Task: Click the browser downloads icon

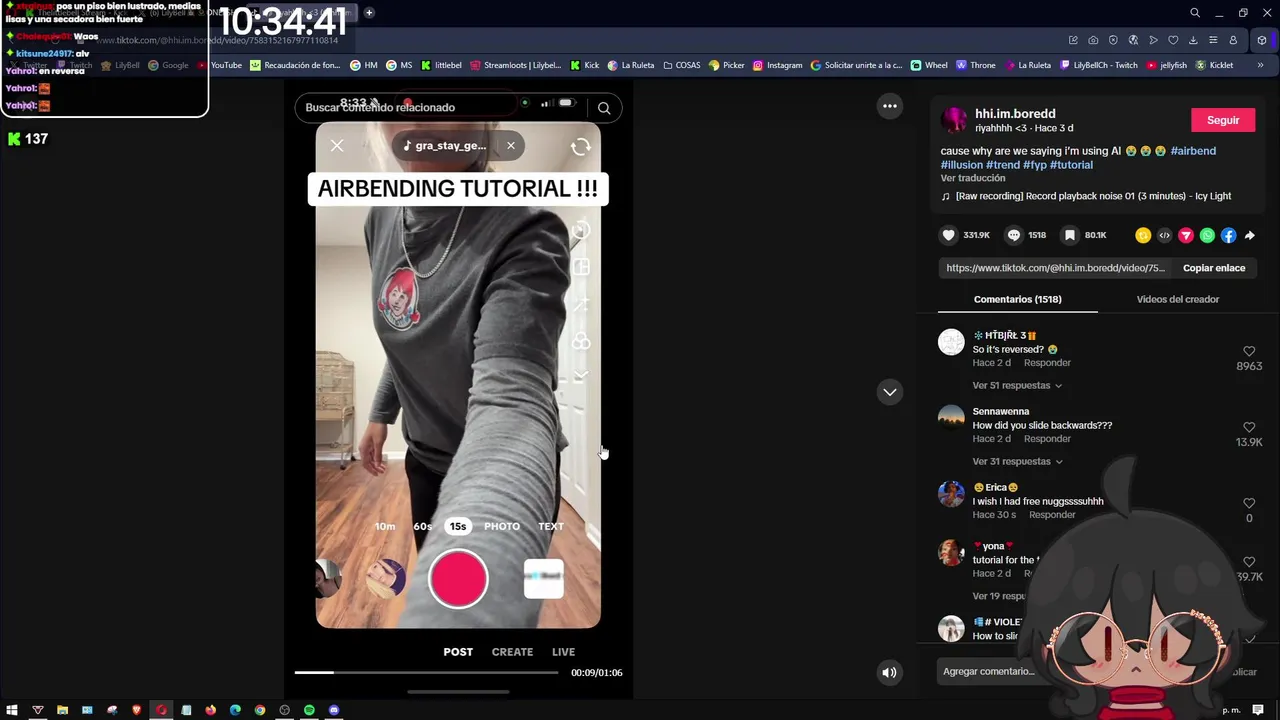Action: pyautogui.click(x=1193, y=40)
